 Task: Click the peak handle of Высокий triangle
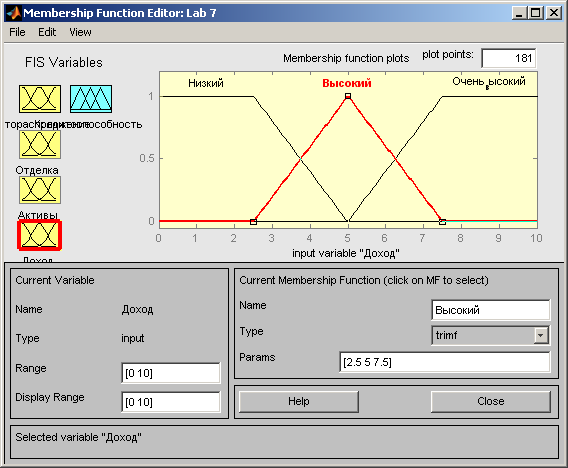[x=348, y=96]
